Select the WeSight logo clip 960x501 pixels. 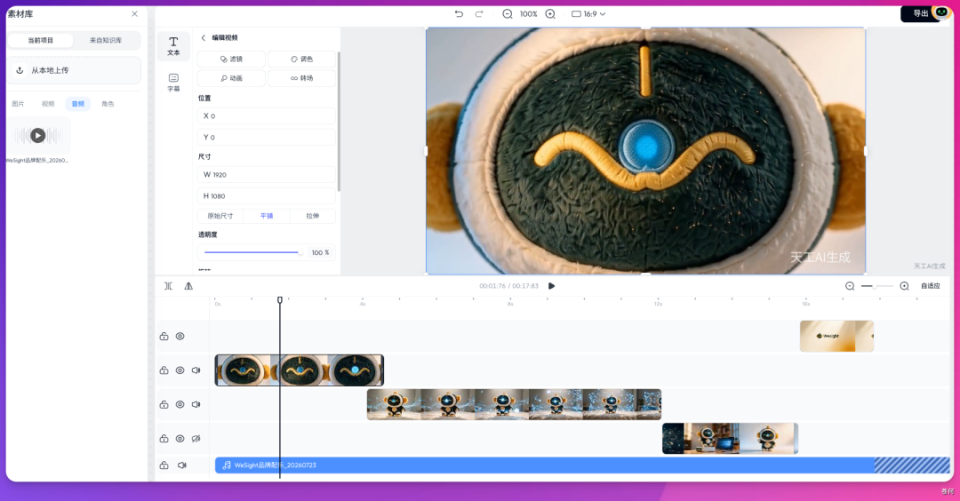[x=837, y=336]
